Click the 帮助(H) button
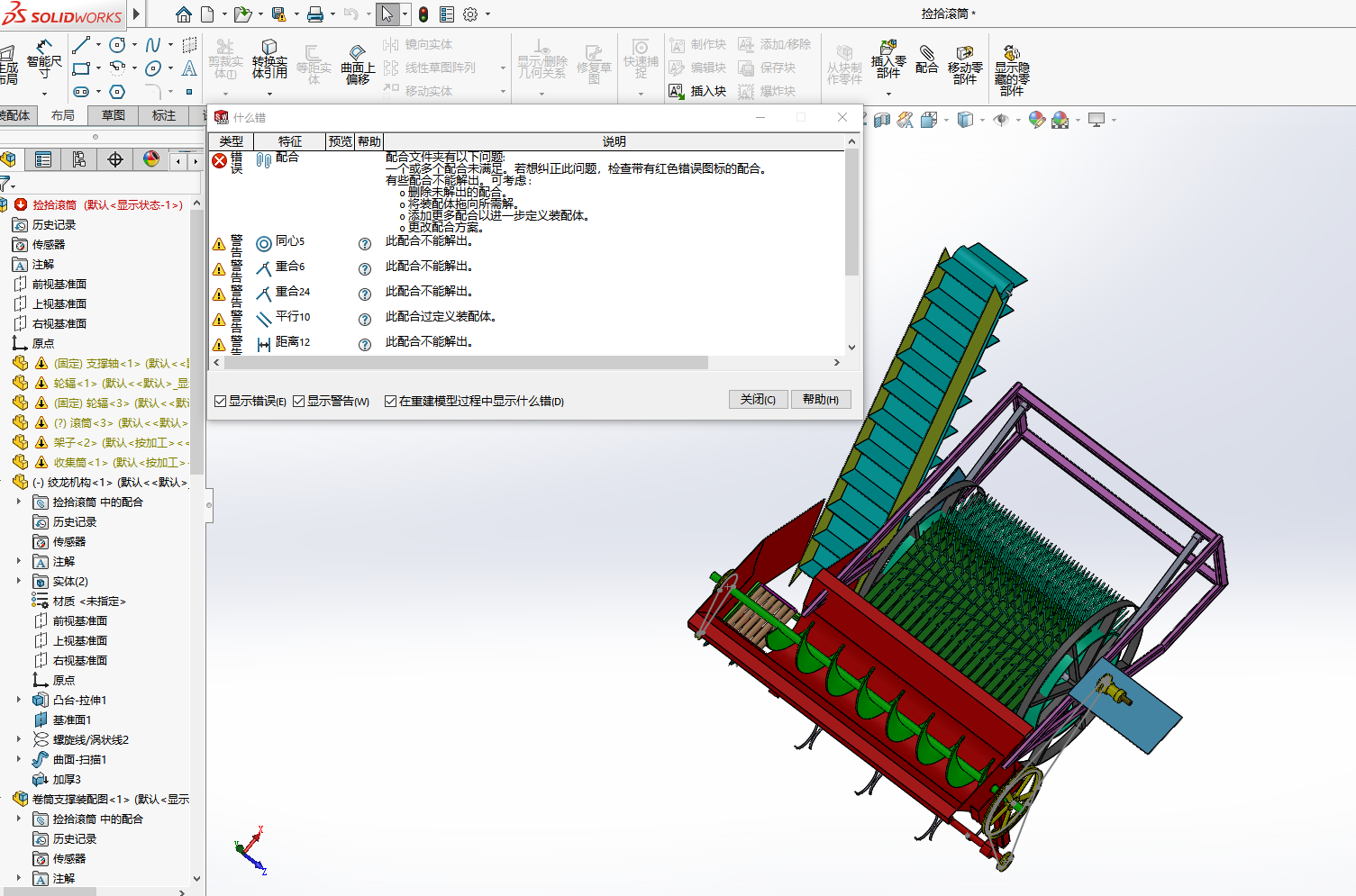This screenshot has width=1356, height=896. (x=821, y=399)
